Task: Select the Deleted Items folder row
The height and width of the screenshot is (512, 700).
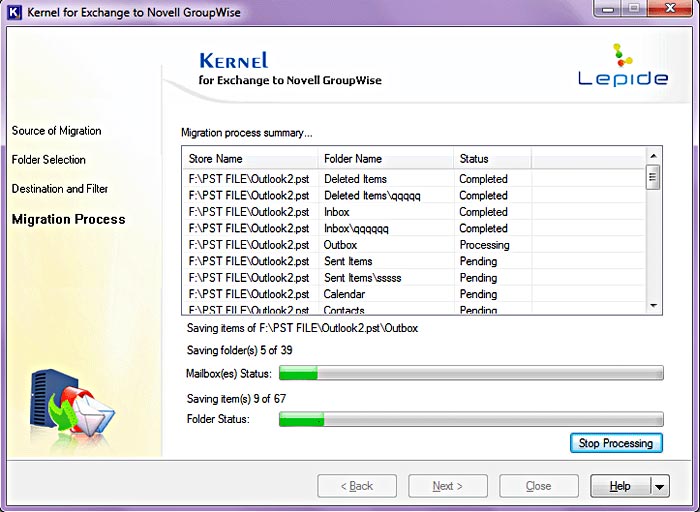Action: (x=414, y=179)
